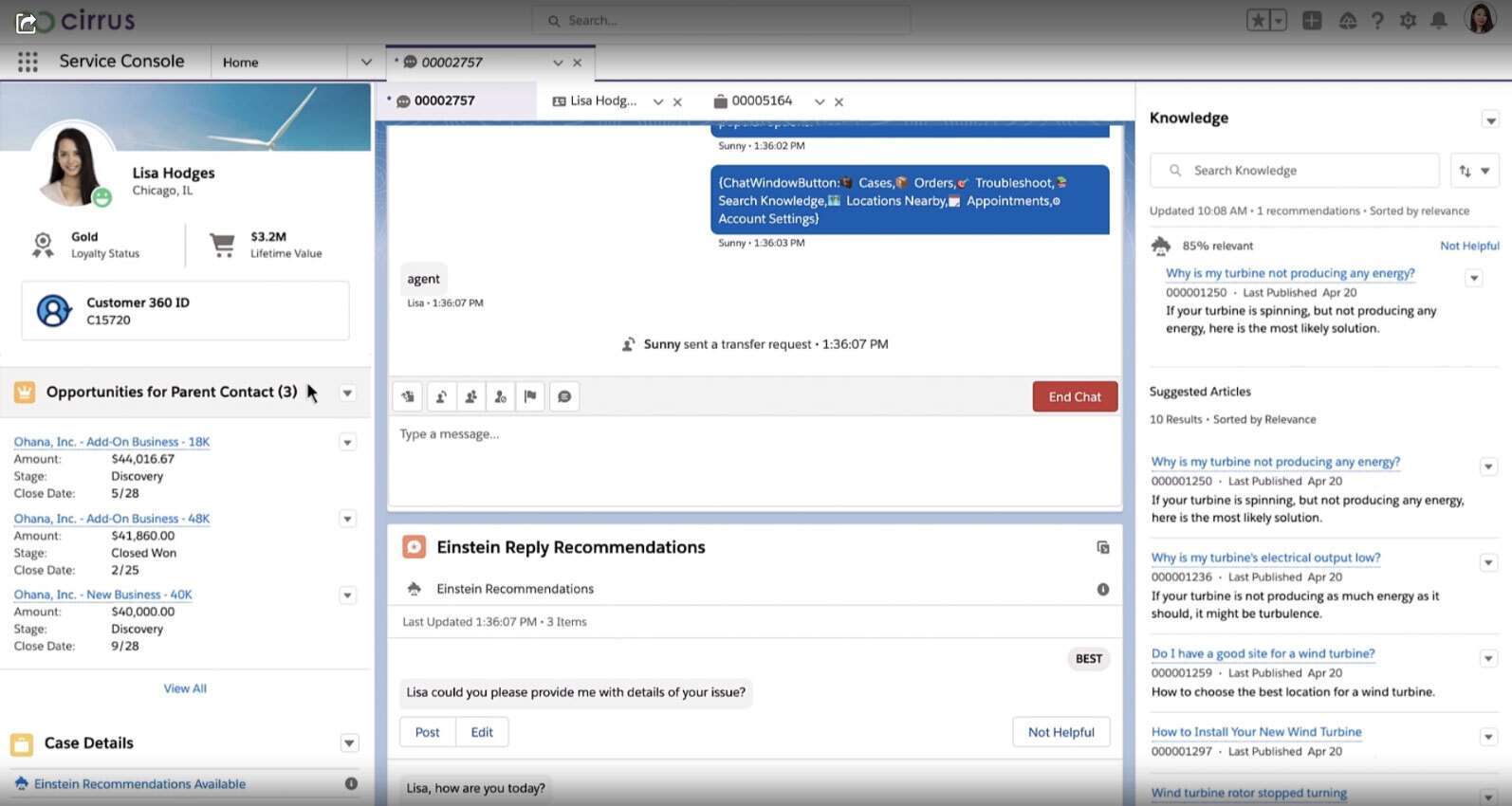Open Do I have a good site article
Image resolution: width=1512 pixels, height=806 pixels.
[x=1263, y=653]
